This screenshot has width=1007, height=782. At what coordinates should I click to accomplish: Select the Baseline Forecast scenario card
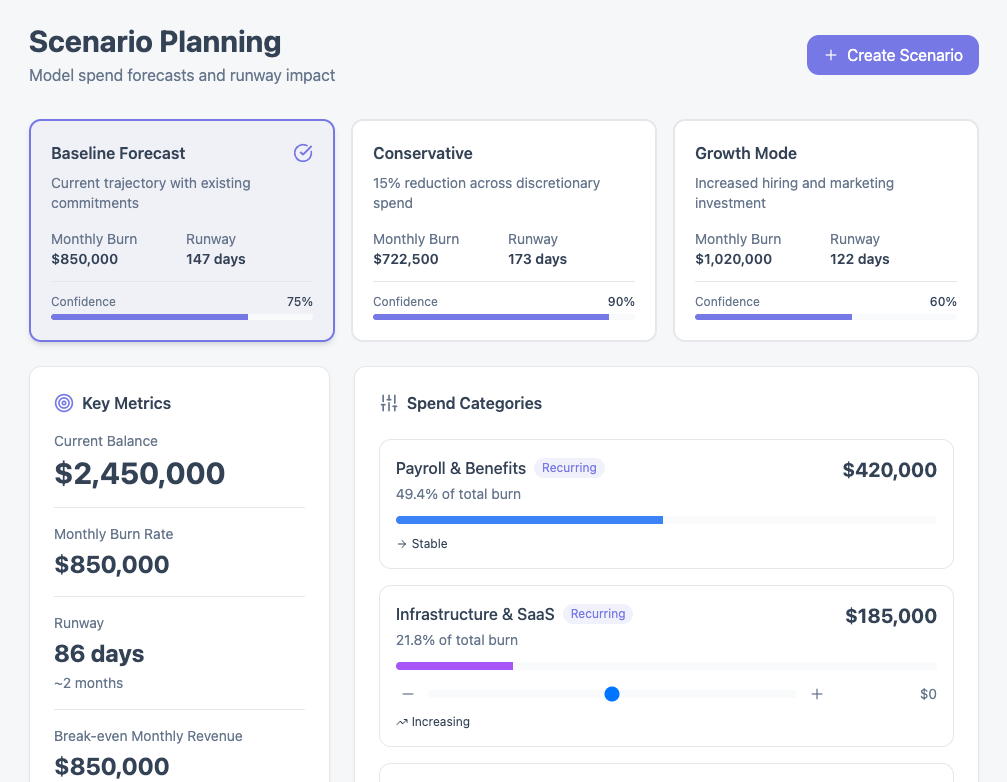182,230
